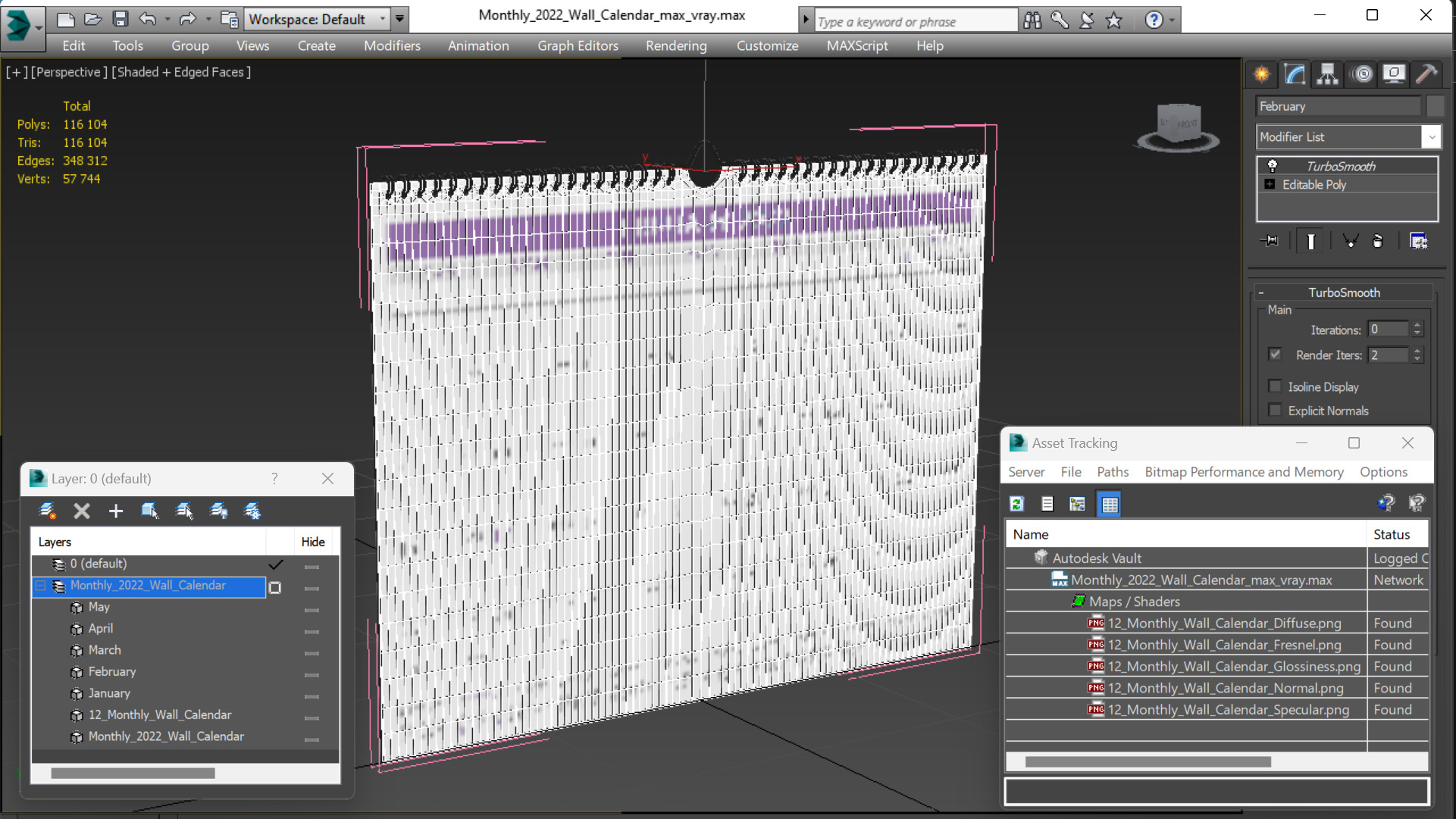Click the keyword search input field
Screen dimensions: 1456x819
(916, 21)
